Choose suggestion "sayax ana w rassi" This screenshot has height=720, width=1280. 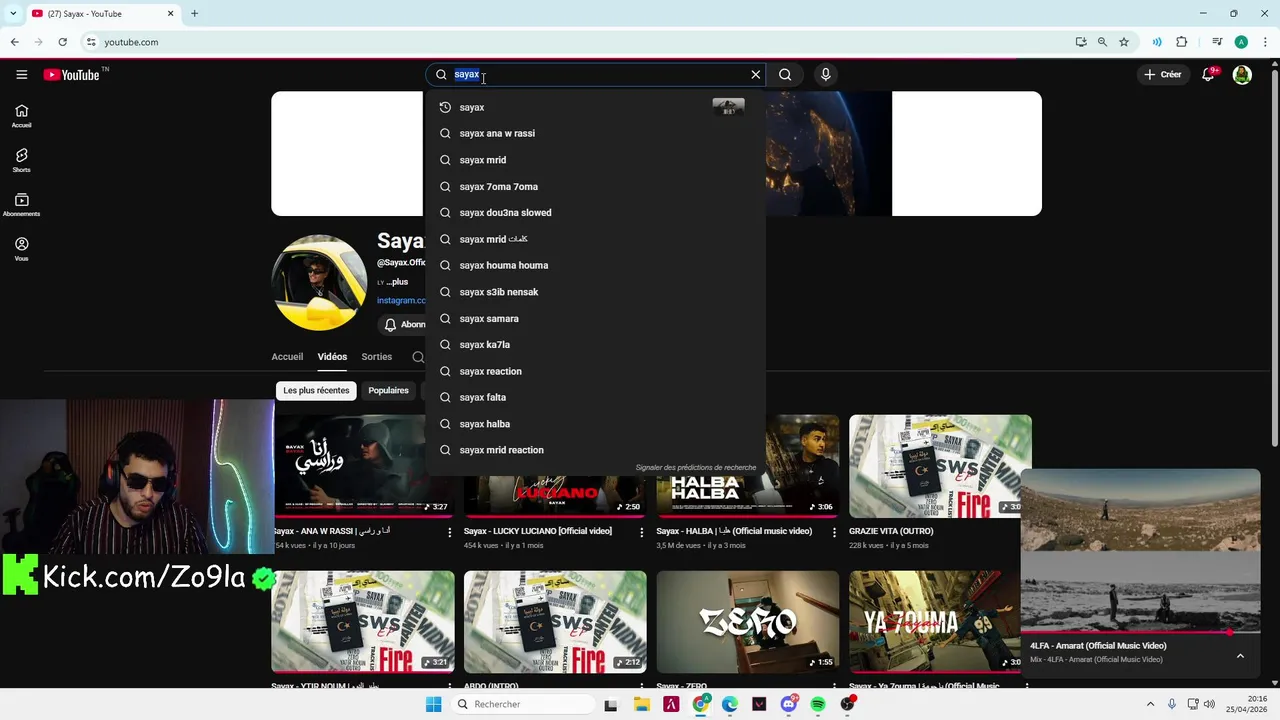(x=595, y=133)
